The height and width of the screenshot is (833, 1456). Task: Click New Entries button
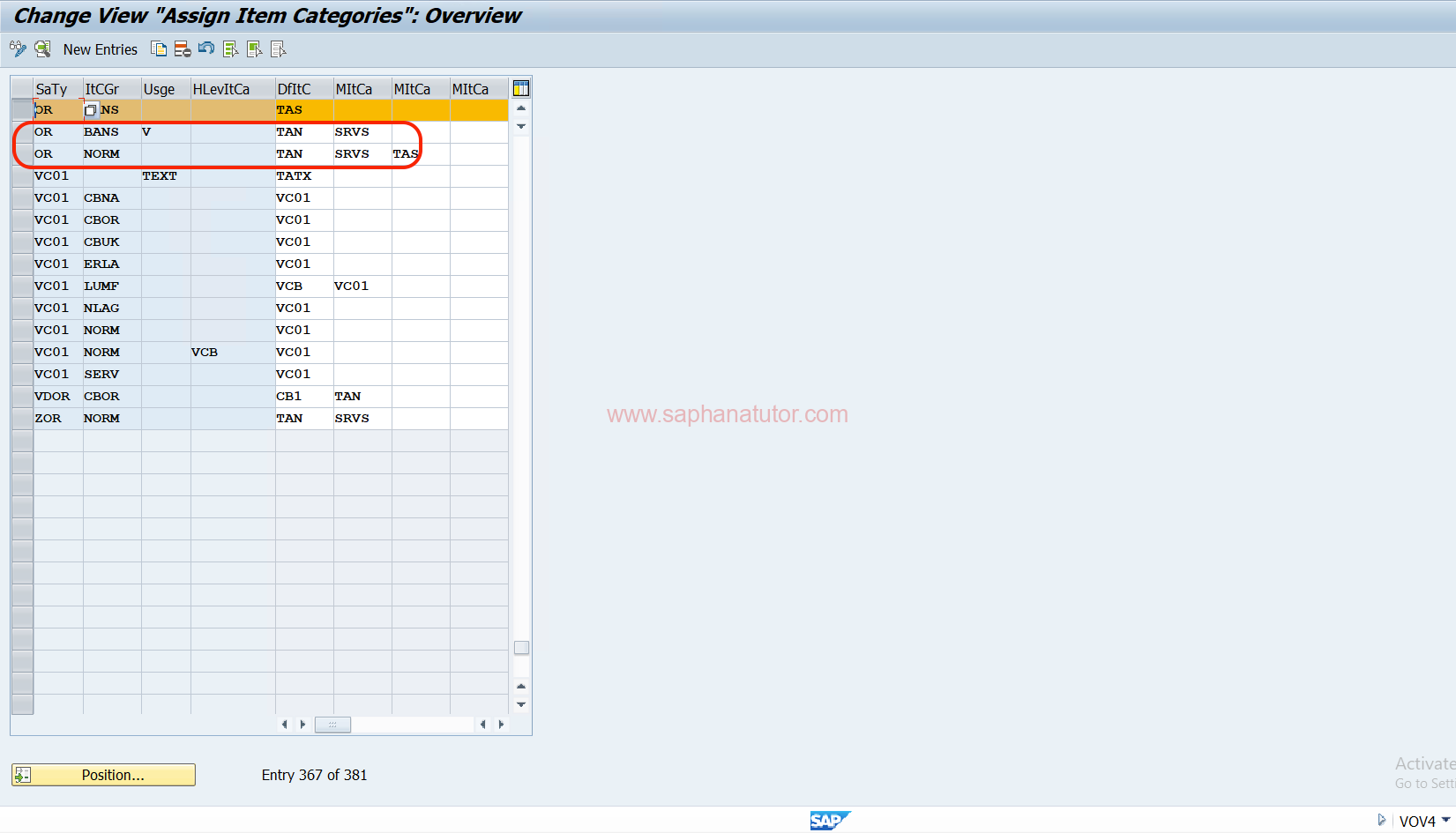(101, 49)
